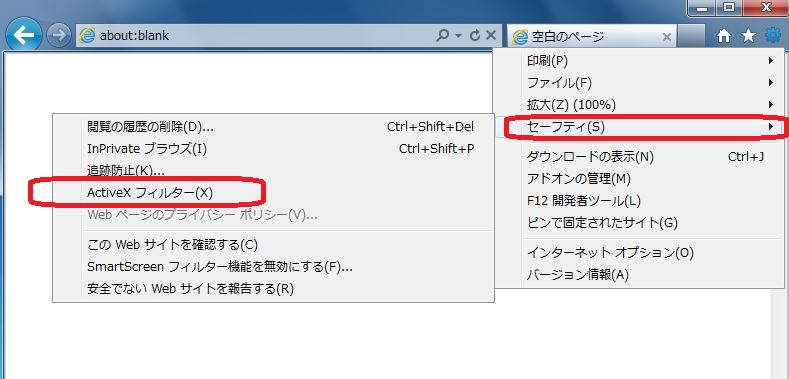The width and height of the screenshot is (789, 379).
Task: Open the Tools gear icon menu
Action: (x=773, y=35)
